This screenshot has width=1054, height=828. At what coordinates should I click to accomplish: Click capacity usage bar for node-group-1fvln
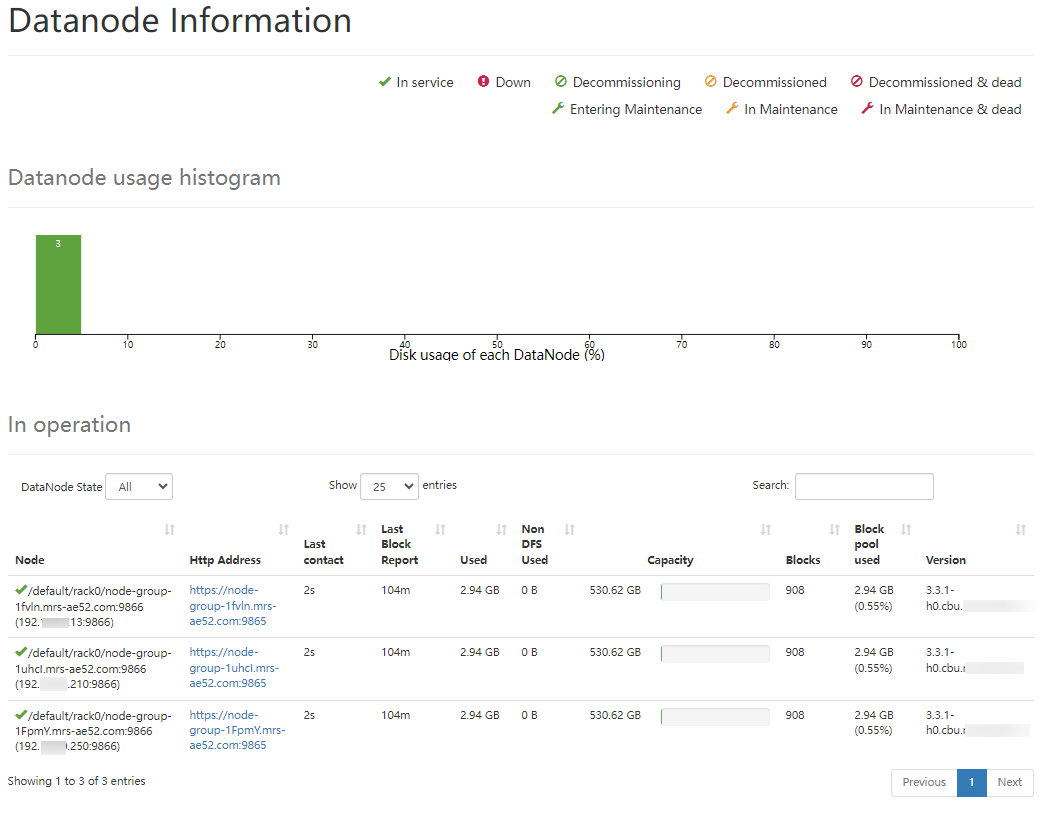715,591
